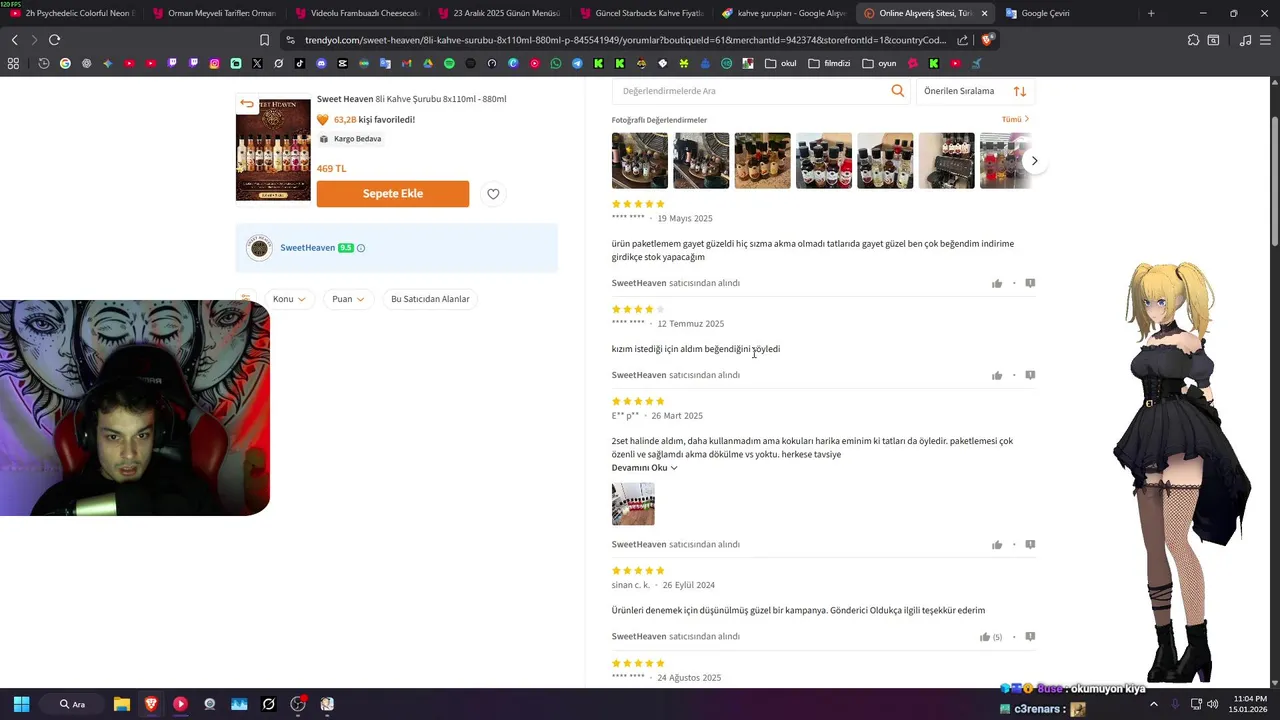Like the sinan c. k. review
The image size is (1280, 720).
(x=985, y=637)
